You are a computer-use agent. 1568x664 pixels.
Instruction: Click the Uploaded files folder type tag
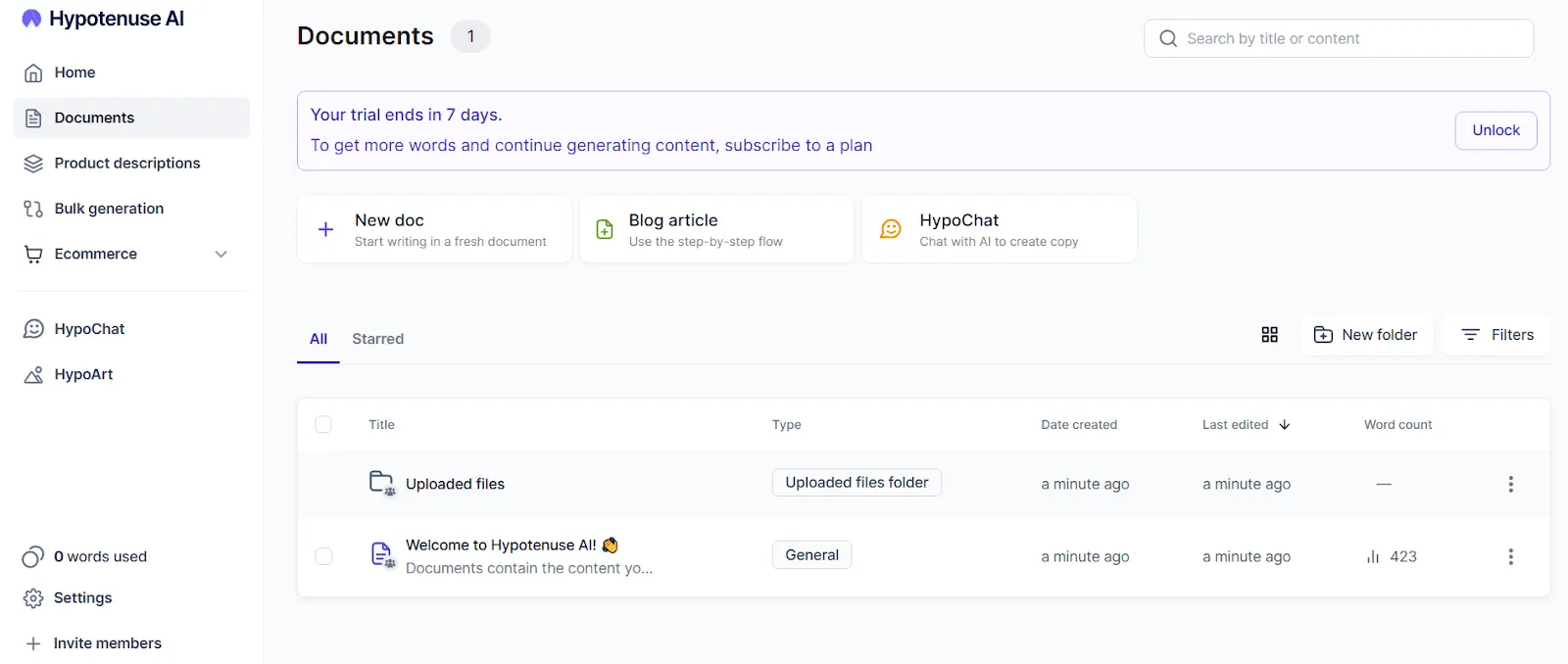[857, 483]
